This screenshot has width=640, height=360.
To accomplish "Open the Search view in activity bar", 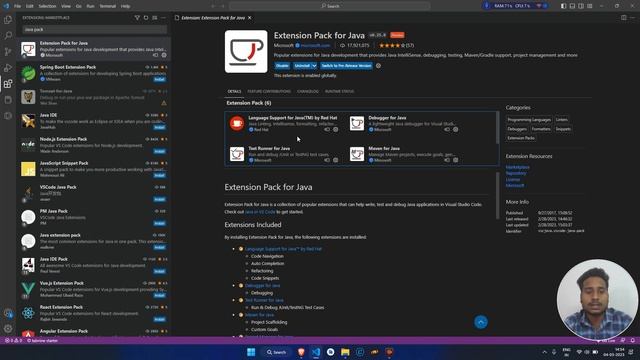I will 8,36.
